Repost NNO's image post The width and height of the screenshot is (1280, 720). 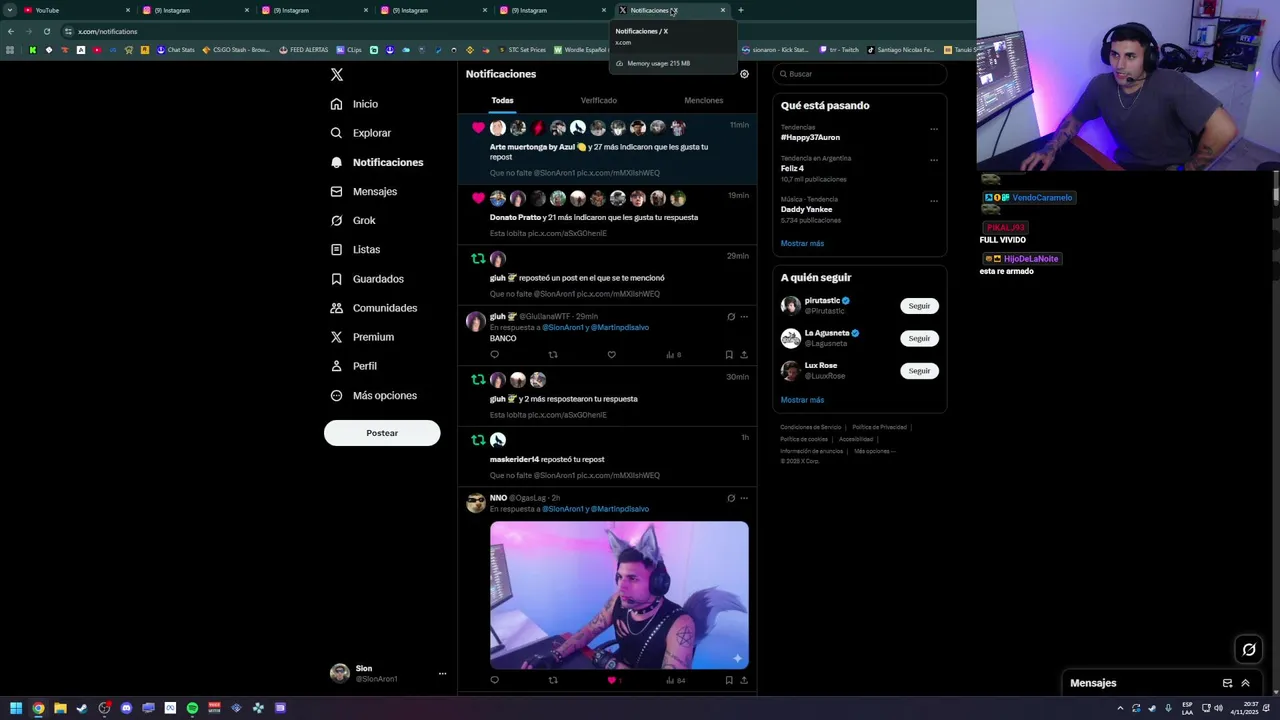pos(553,680)
